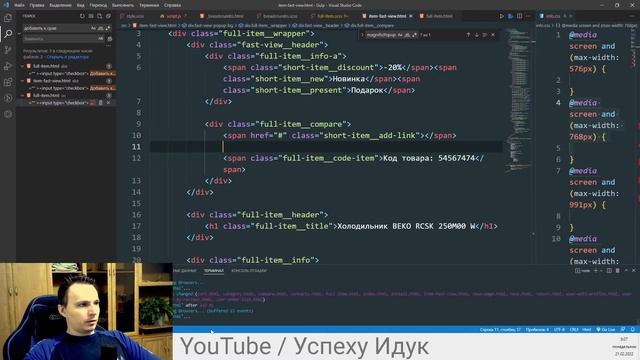Toggle replace chevron in sidebar search
This screenshot has height=360, width=640.
click(19, 33)
